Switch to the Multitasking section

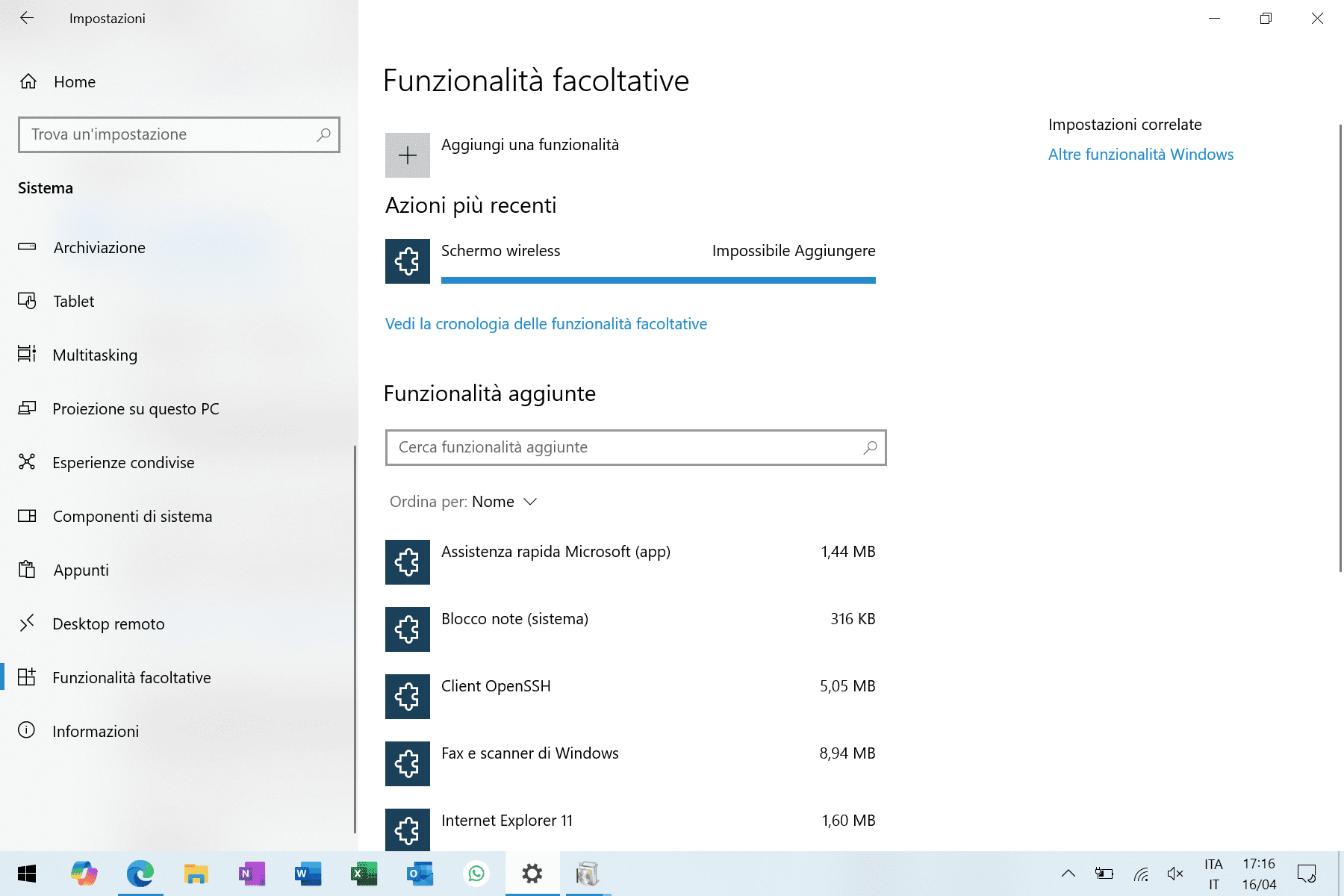tap(94, 355)
